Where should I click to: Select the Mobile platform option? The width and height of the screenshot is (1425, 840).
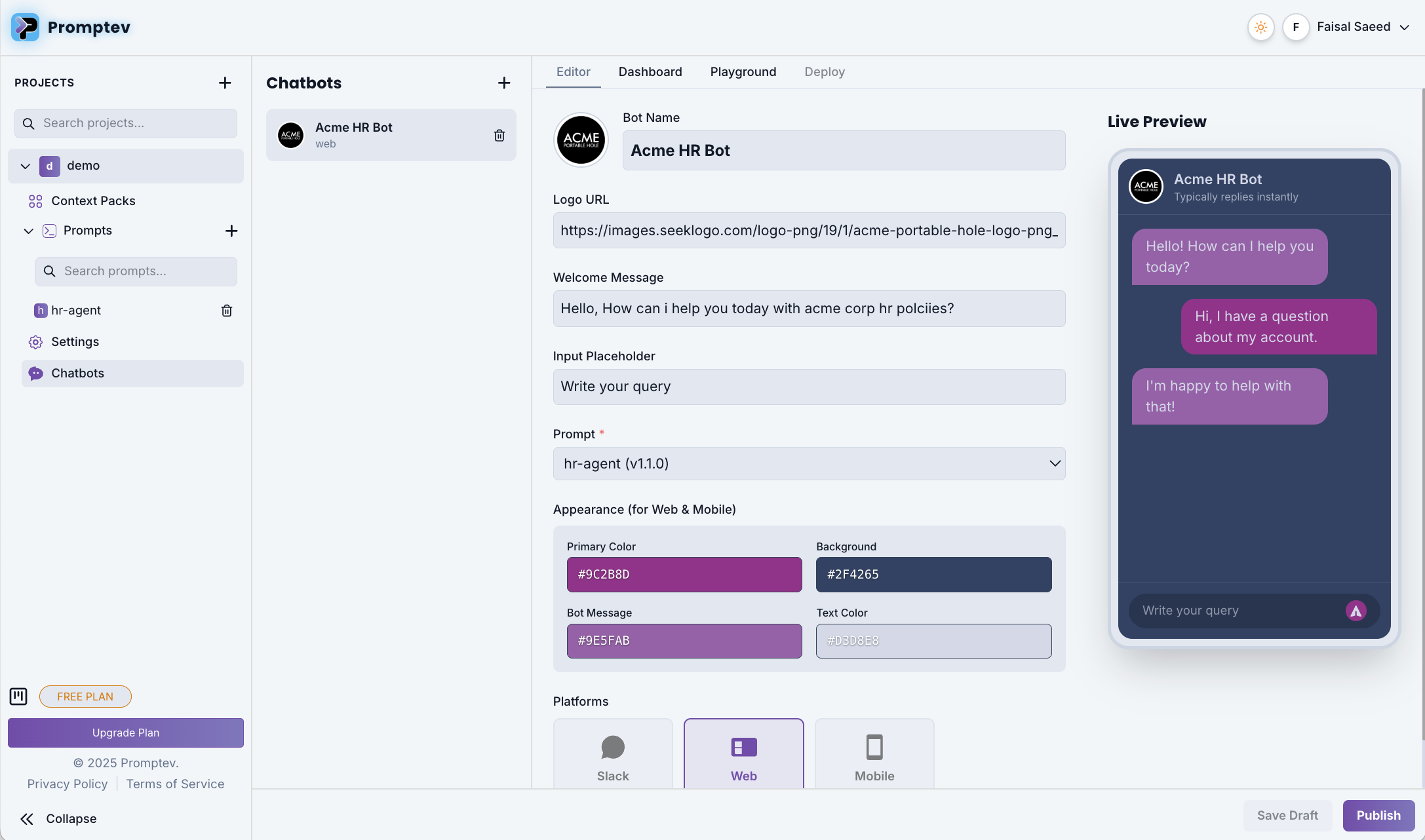874,755
